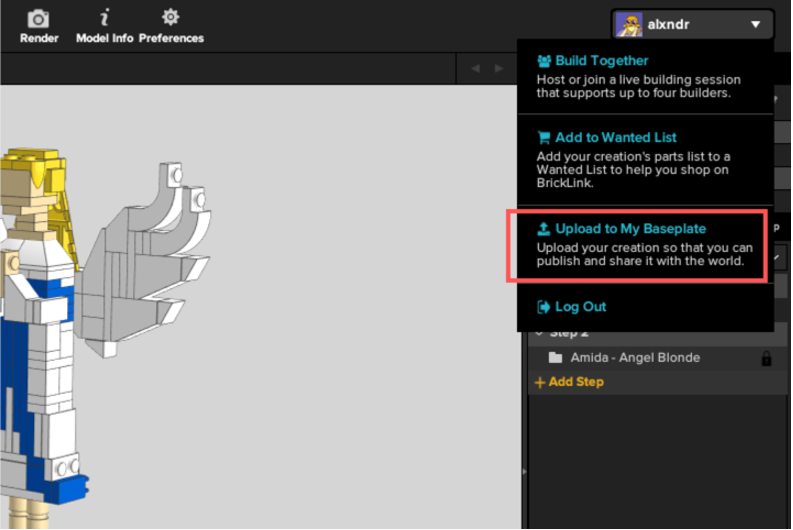Viewport: 793px width, 530px height.
Task: Select Build Together from the account menu
Action: pos(601,61)
